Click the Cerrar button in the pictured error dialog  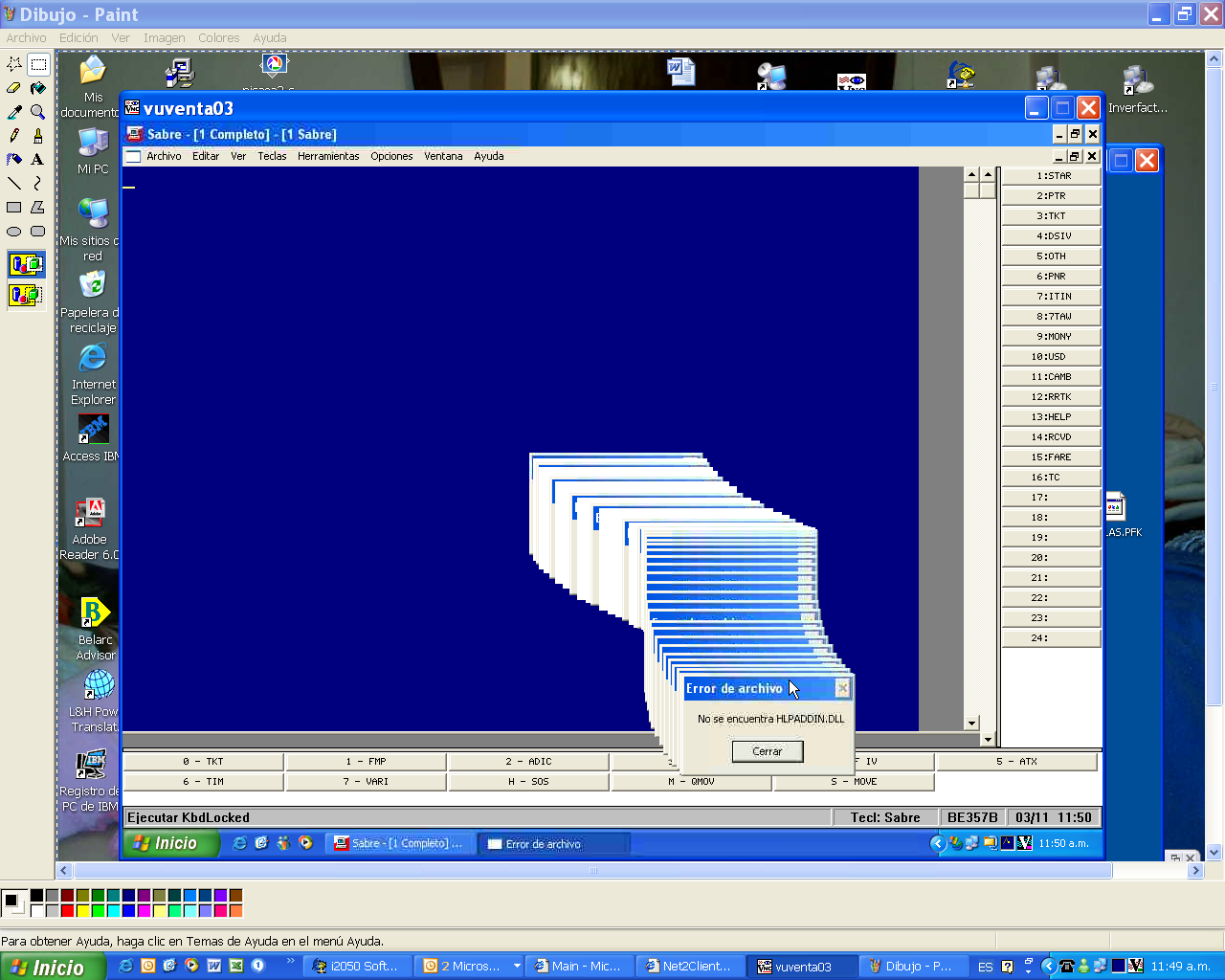(768, 751)
